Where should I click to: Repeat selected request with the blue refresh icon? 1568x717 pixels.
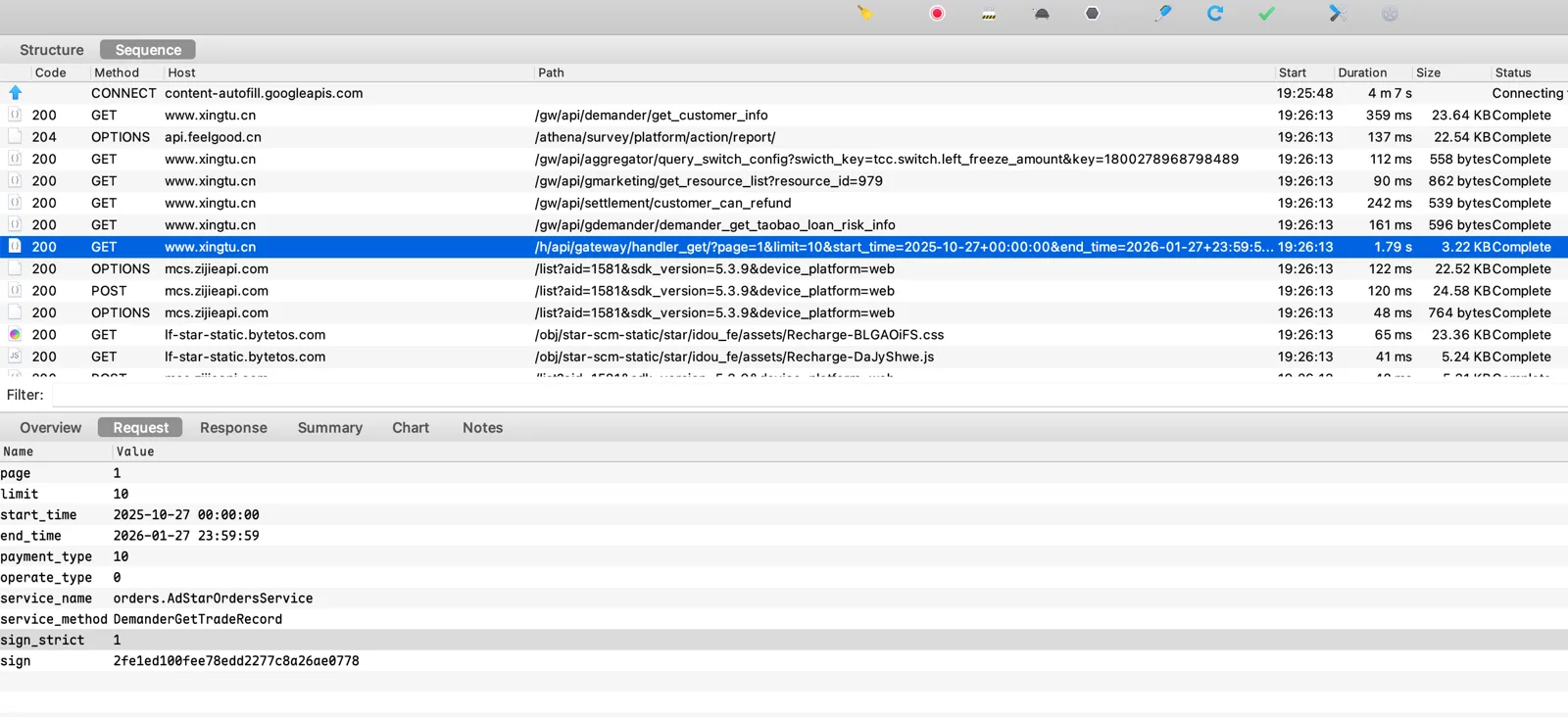tap(1215, 14)
